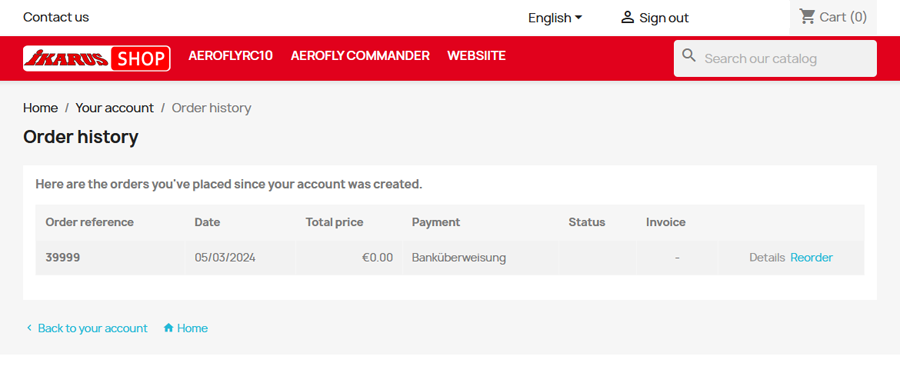Open the AEROFLY COMMANDER menu item
The image size is (900, 383).
pyautogui.click(x=360, y=56)
